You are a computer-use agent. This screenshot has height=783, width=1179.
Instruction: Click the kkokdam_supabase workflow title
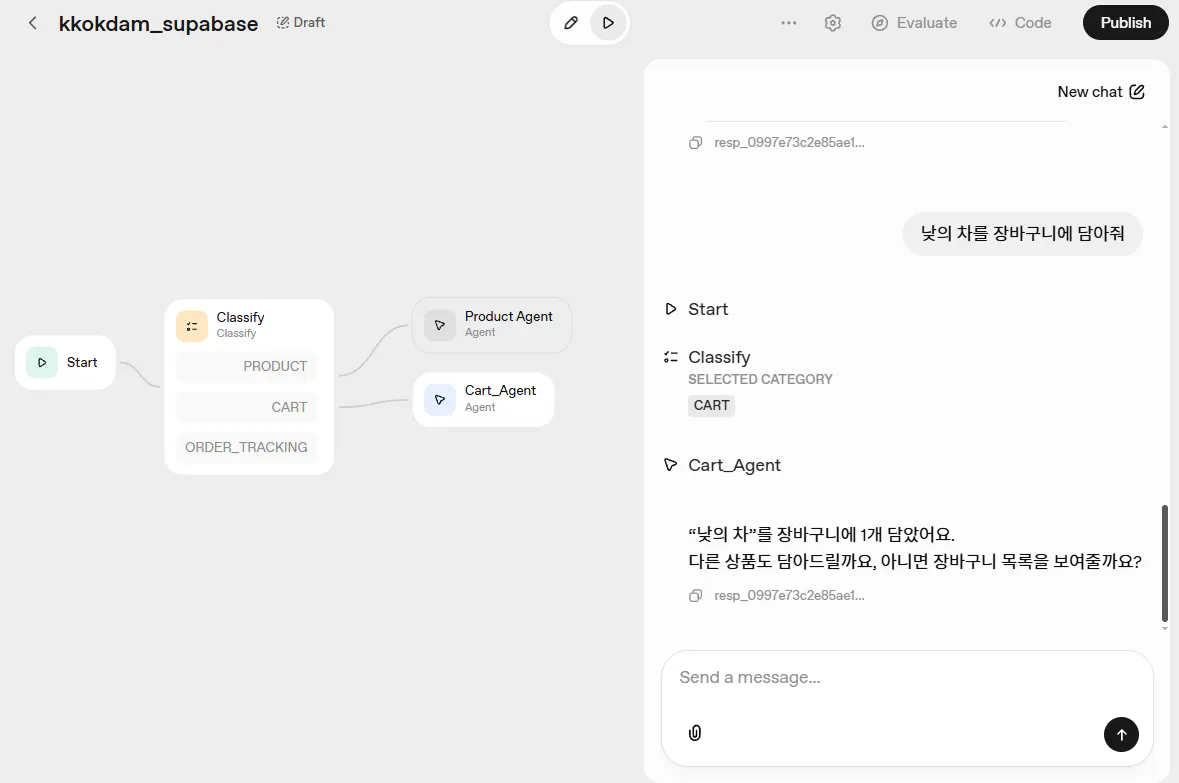(159, 23)
